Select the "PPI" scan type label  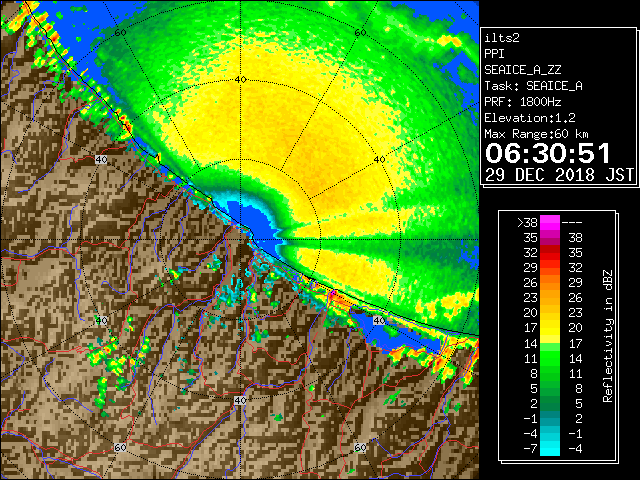tap(494, 54)
